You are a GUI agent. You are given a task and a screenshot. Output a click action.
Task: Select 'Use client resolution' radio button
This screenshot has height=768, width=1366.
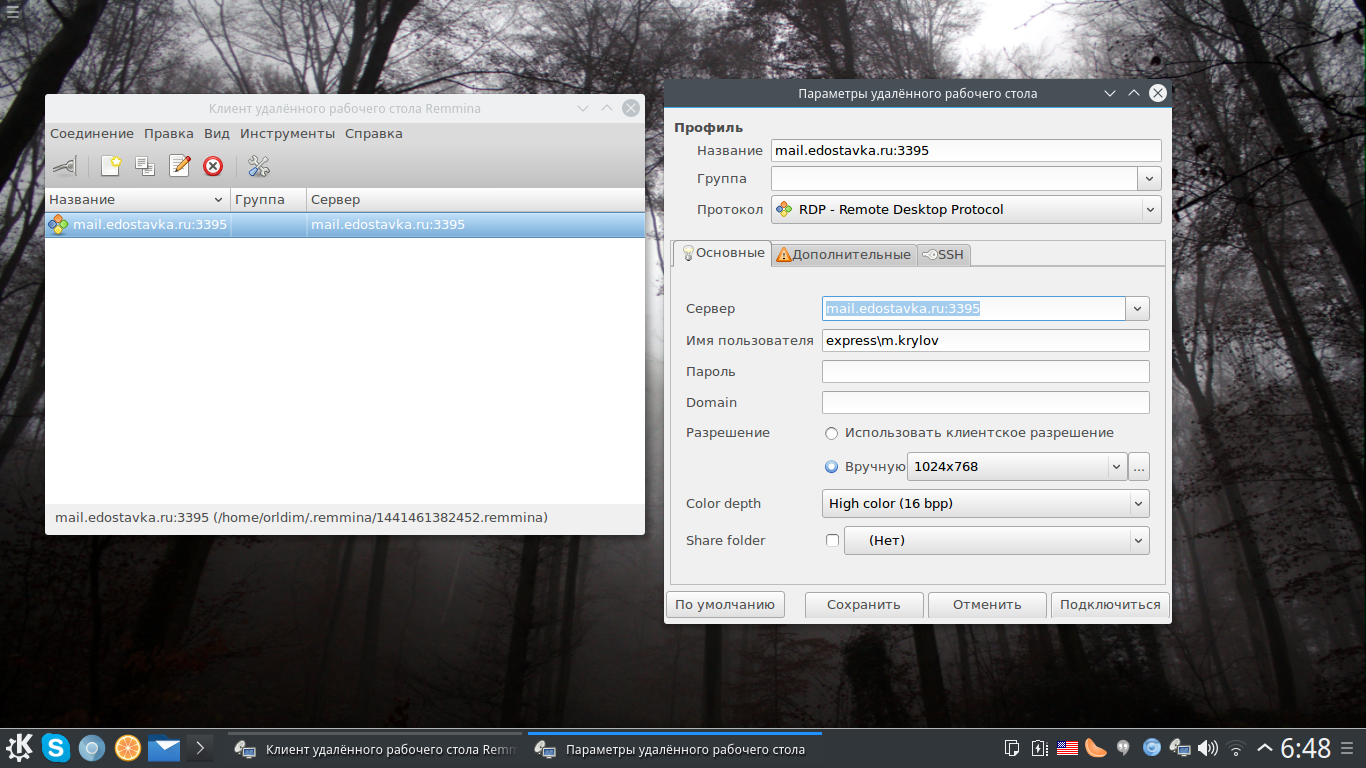point(832,433)
